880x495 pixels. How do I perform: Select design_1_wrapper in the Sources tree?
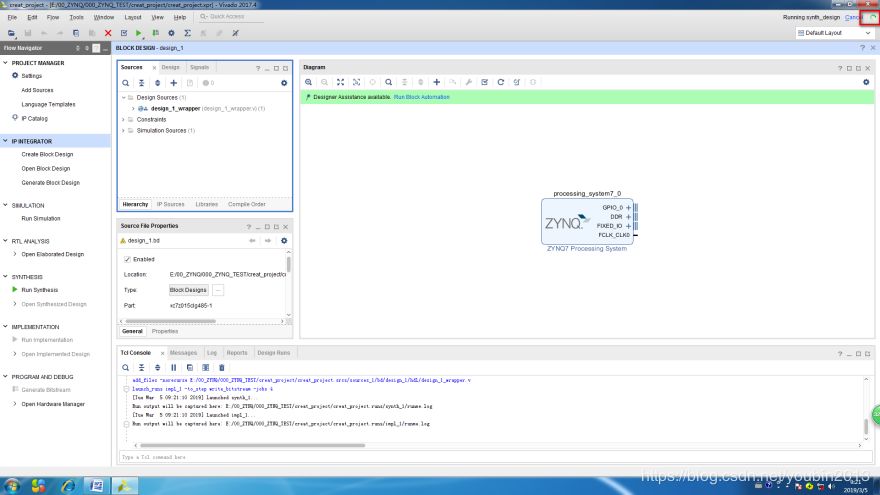click(x=175, y=109)
